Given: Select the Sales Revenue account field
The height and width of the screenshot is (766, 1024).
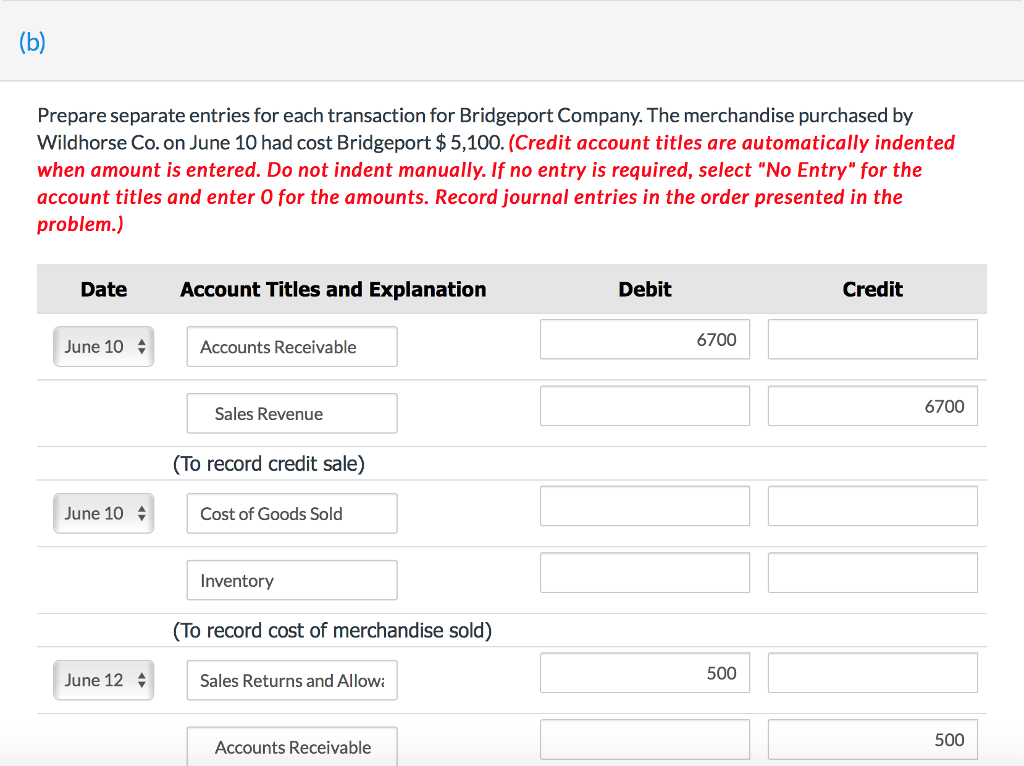Looking at the screenshot, I should [x=291, y=413].
